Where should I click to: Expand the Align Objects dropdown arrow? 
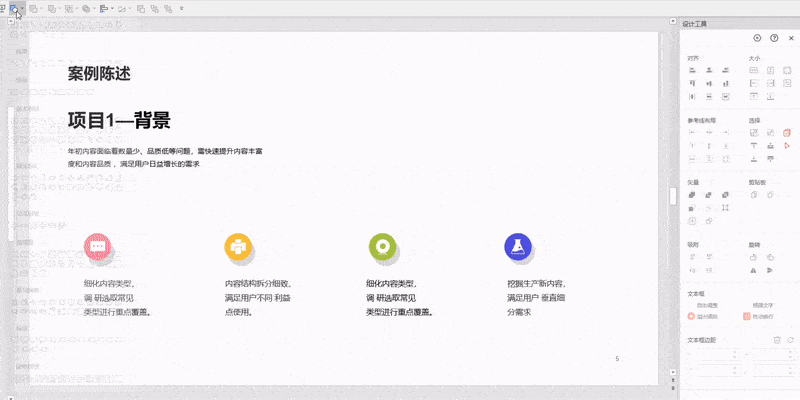[x=112, y=9]
